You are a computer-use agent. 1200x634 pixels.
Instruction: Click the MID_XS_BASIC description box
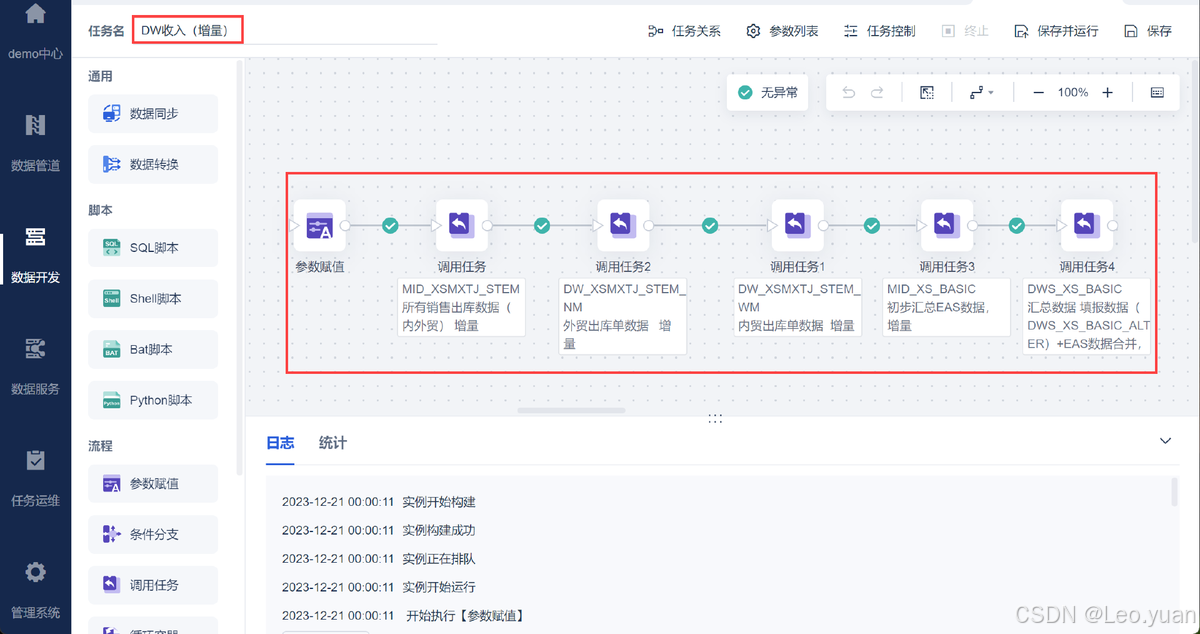click(947, 307)
